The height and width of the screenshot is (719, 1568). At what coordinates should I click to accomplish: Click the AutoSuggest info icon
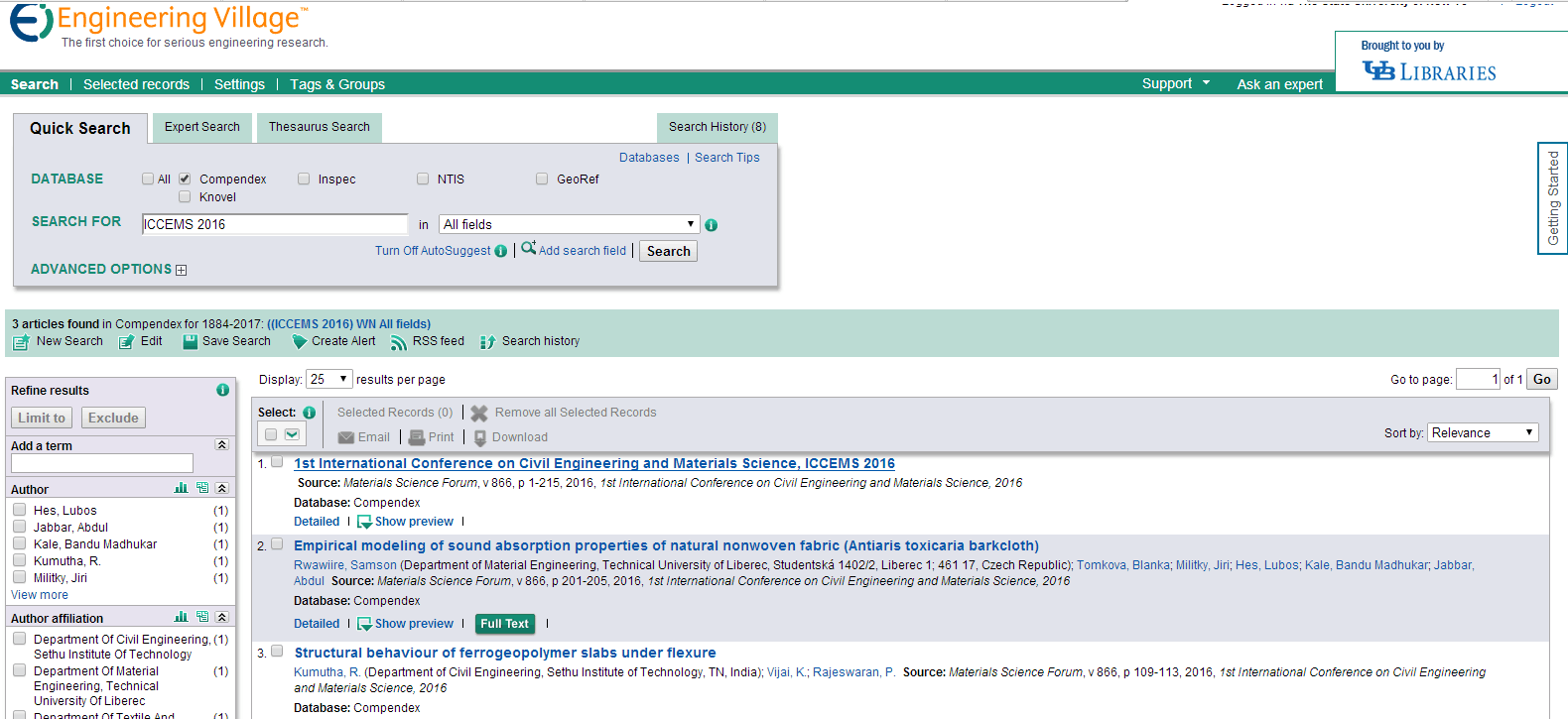(500, 251)
